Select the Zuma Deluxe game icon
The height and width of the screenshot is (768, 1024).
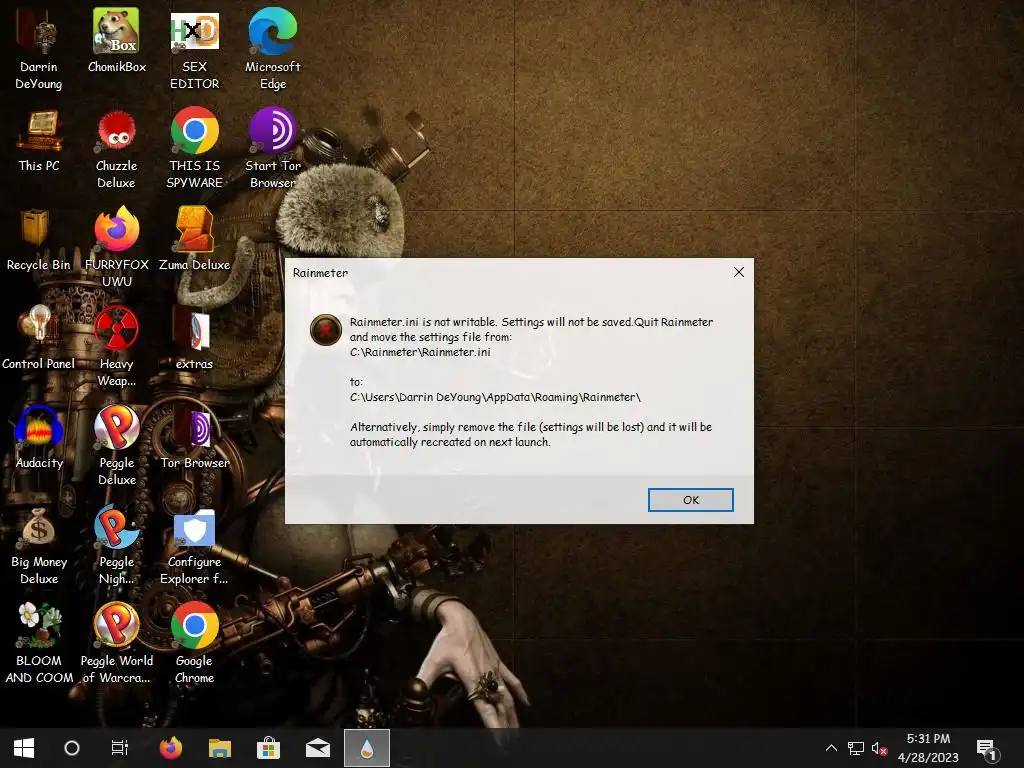point(195,239)
